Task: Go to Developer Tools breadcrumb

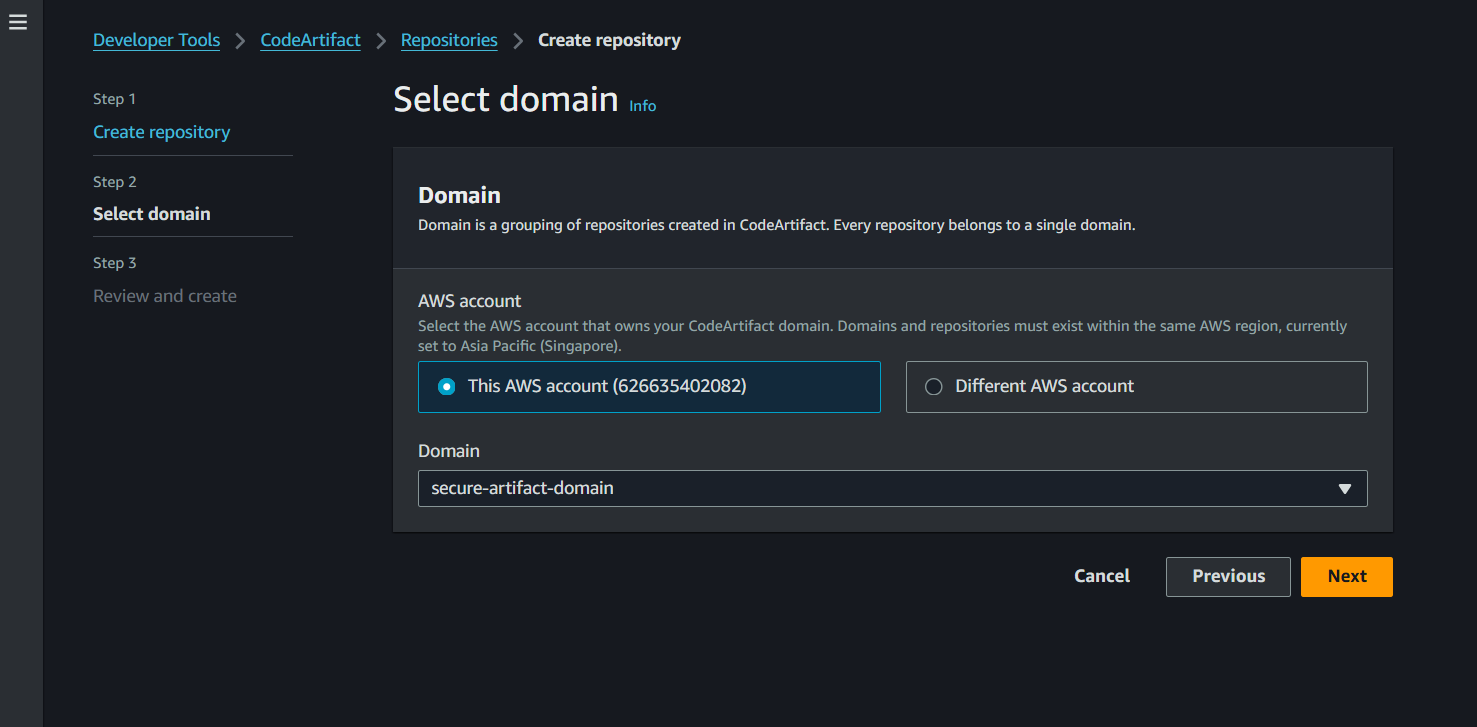Action: click(156, 40)
